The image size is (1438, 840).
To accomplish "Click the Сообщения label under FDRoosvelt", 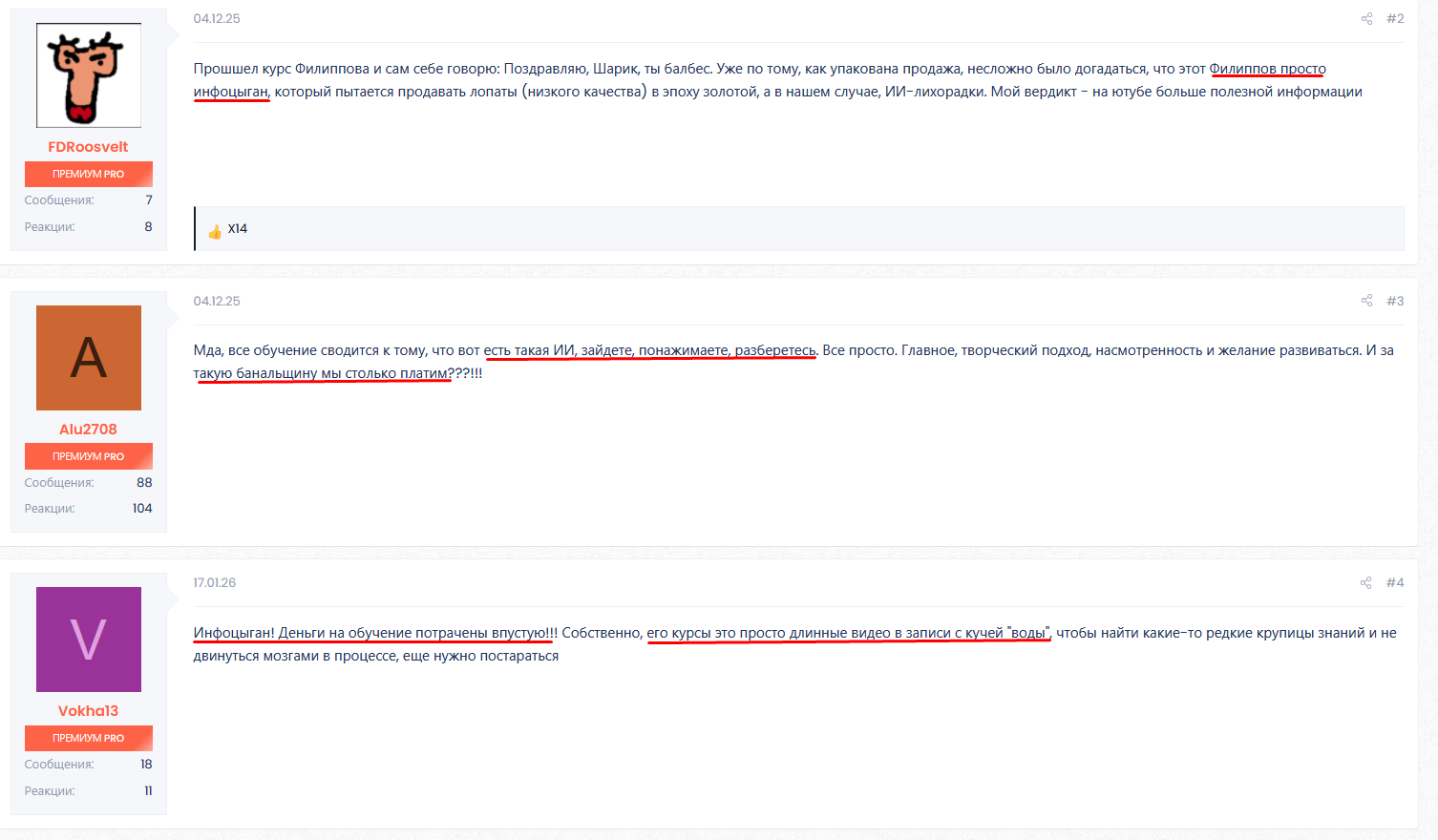I will pos(59,200).
